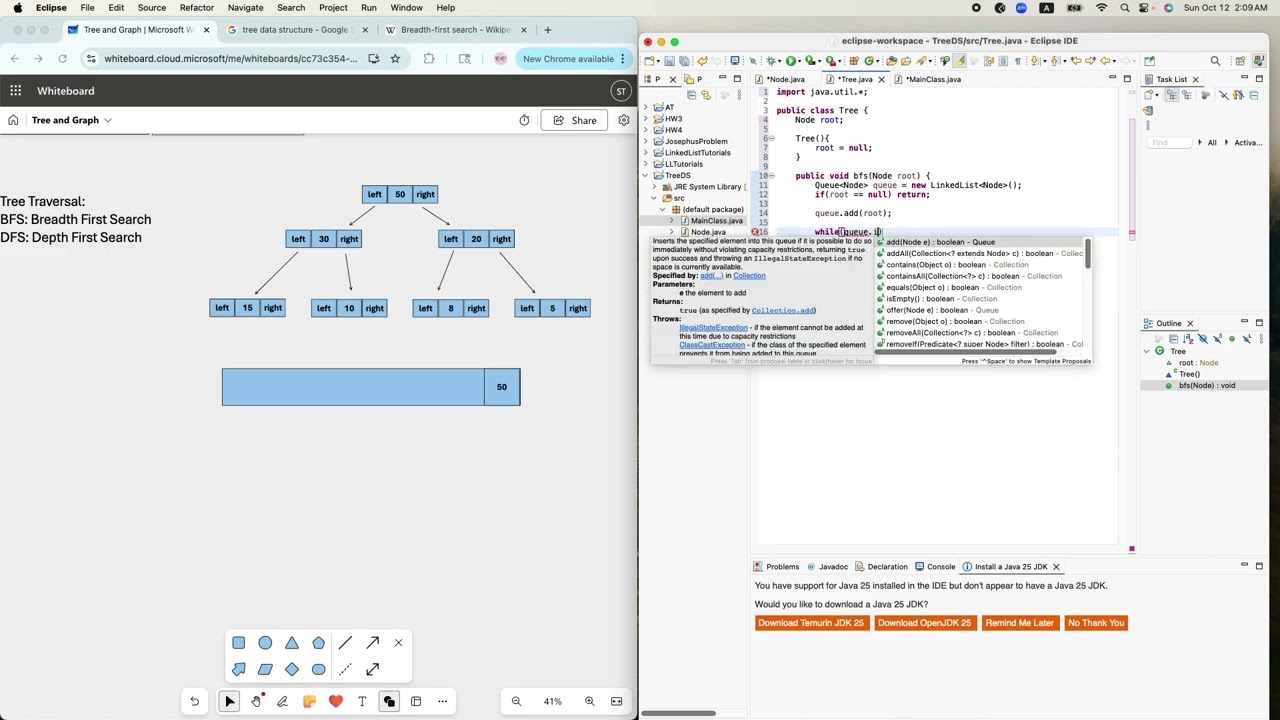
Task: Collapse the Tree class in Outline
Action: [x=1147, y=351]
